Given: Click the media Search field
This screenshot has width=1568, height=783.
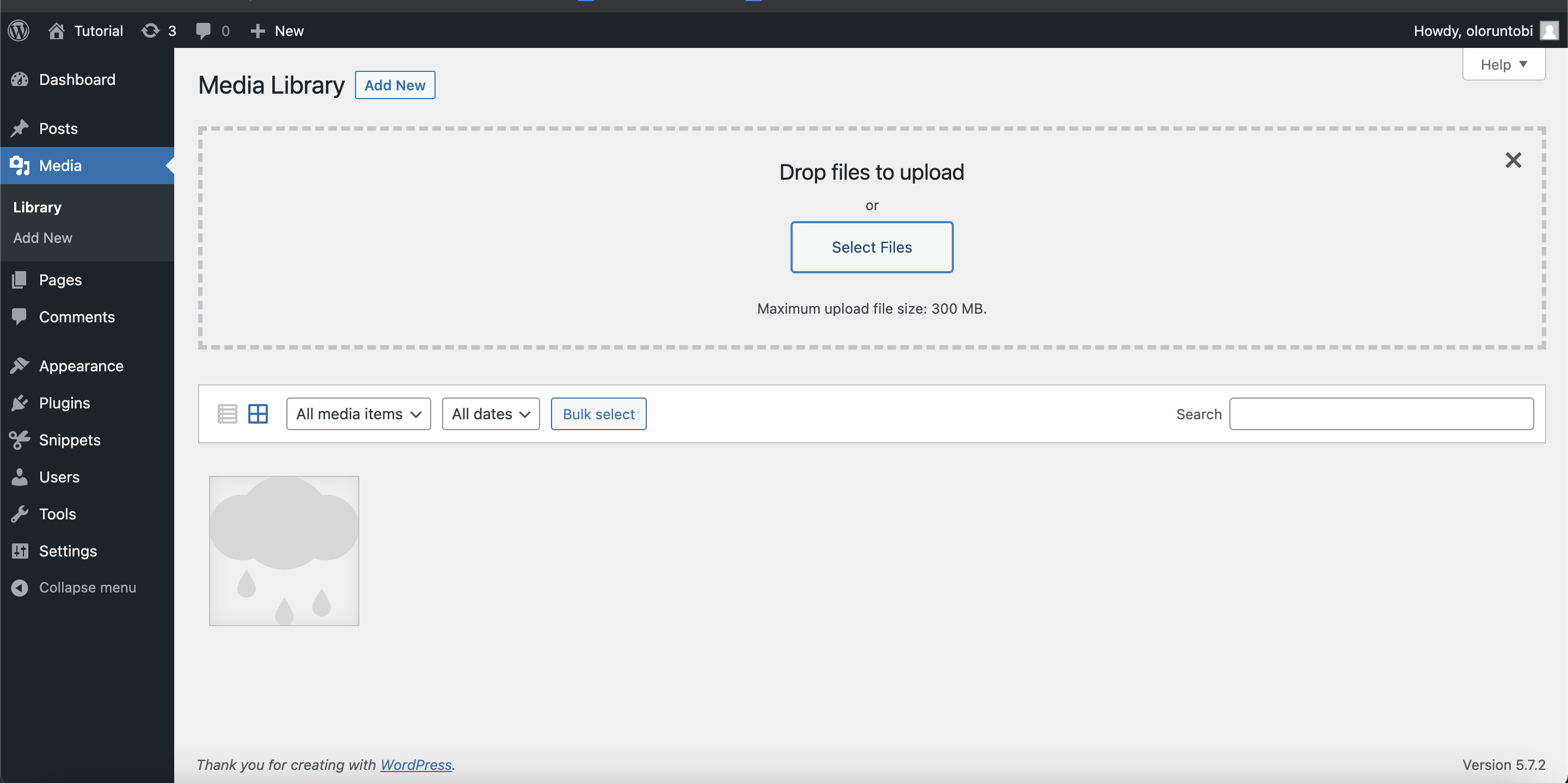Looking at the screenshot, I should [x=1381, y=414].
